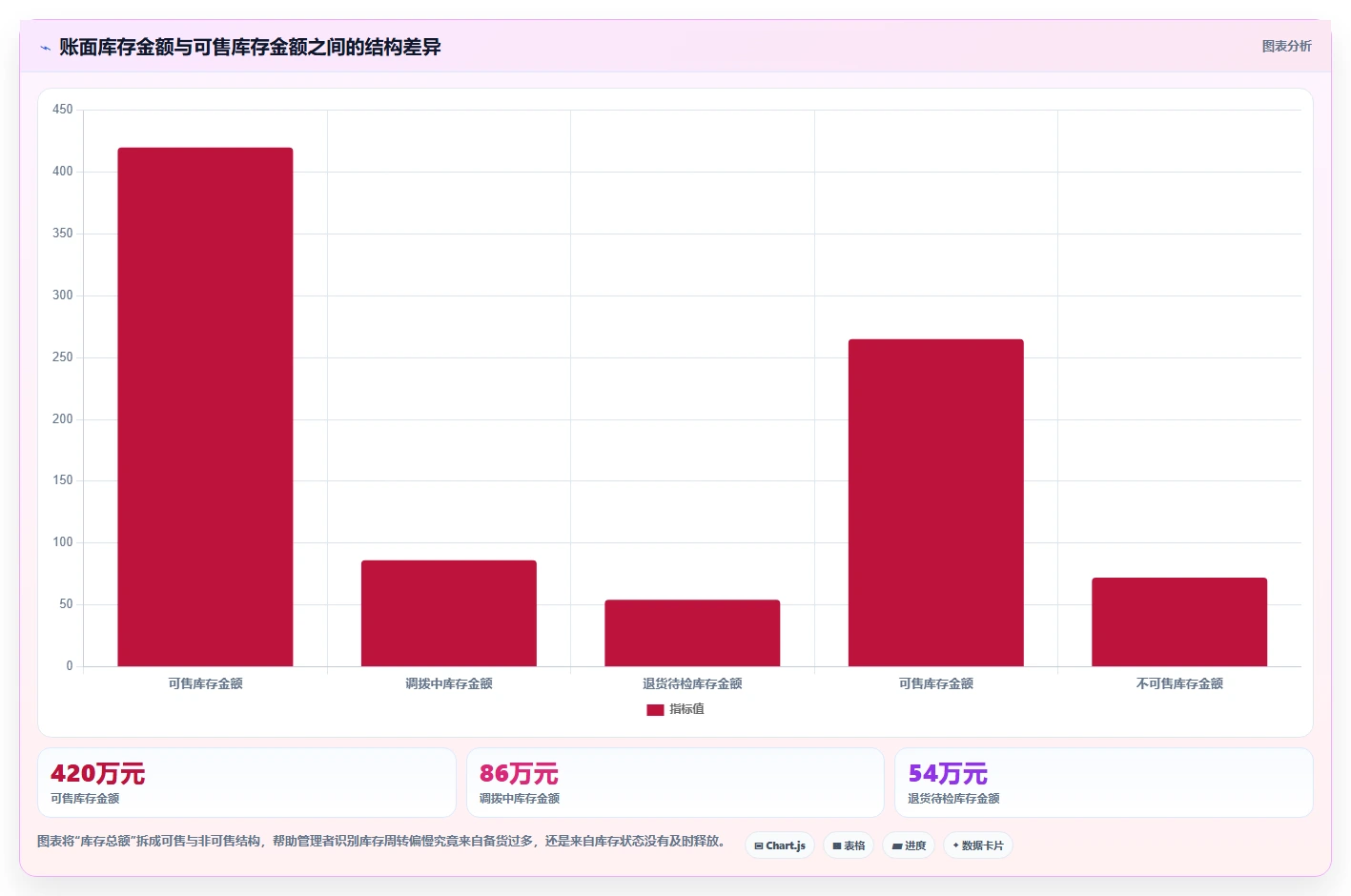This screenshot has height=896, width=1351.
Task: Select the 数据卡片 tag
Action: [978, 845]
